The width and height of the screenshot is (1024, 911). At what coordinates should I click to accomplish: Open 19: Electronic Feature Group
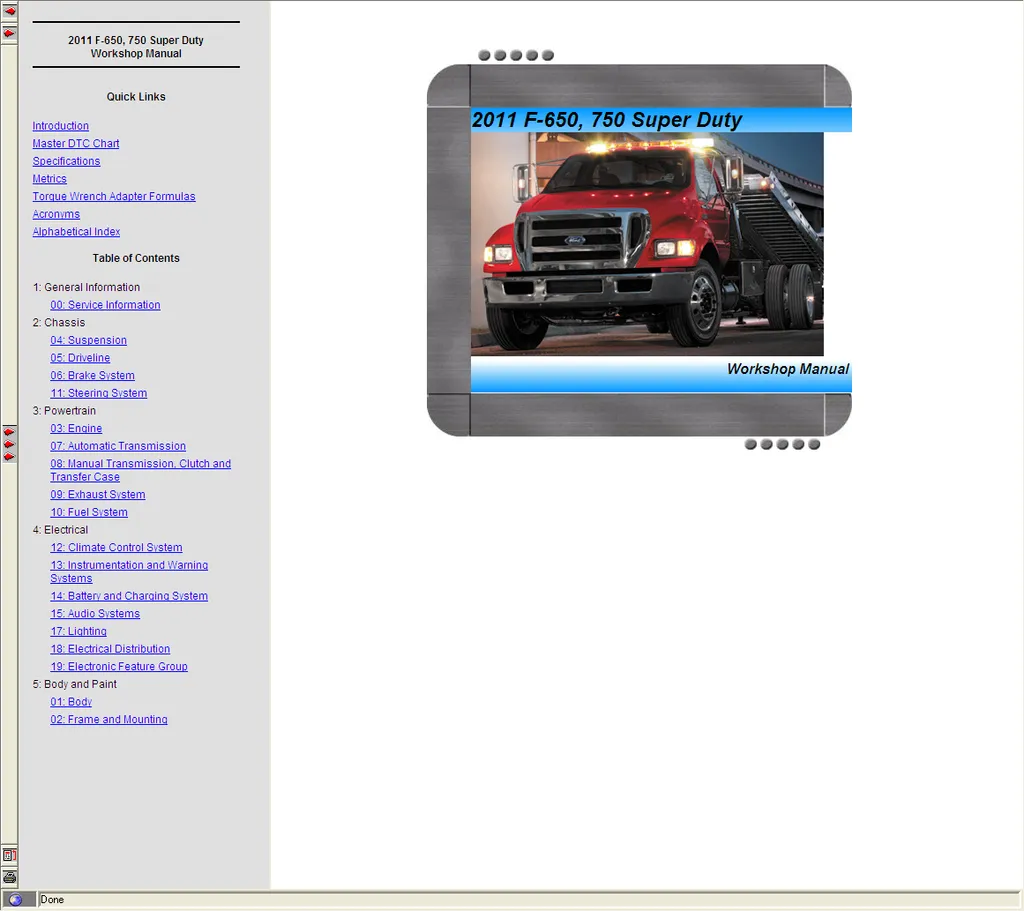pyautogui.click(x=119, y=666)
